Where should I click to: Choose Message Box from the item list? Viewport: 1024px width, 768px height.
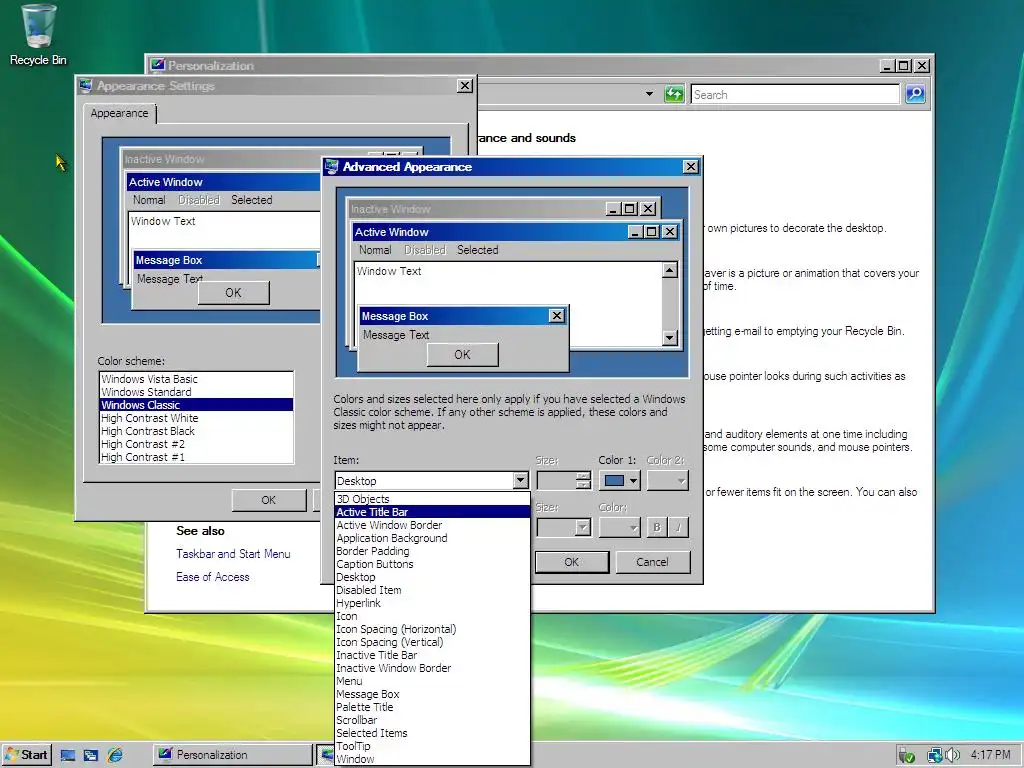[x=432, y=694]
